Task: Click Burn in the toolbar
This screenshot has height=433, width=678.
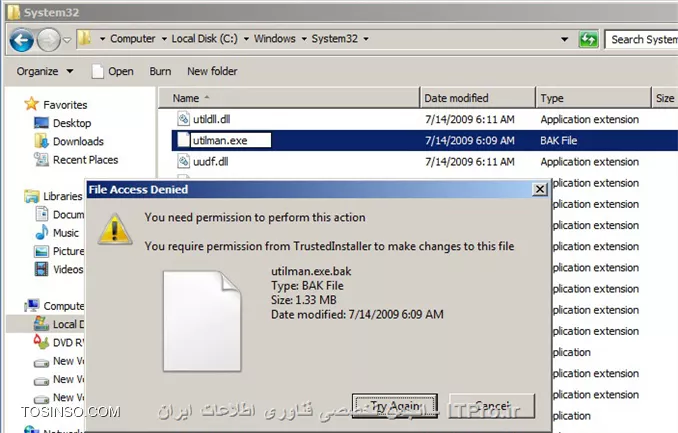Action: 160,71
